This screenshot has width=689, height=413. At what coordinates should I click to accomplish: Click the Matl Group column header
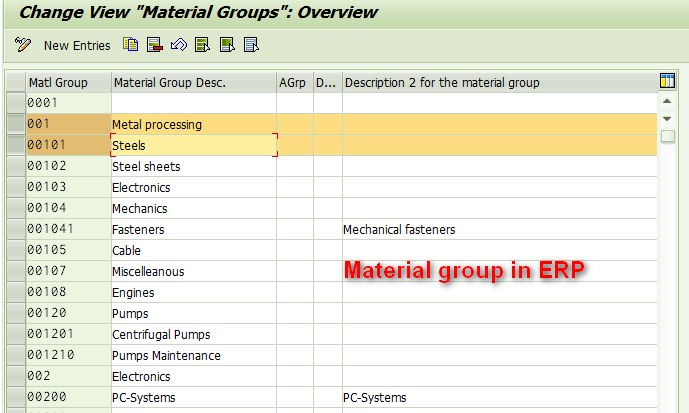(69, 82)
